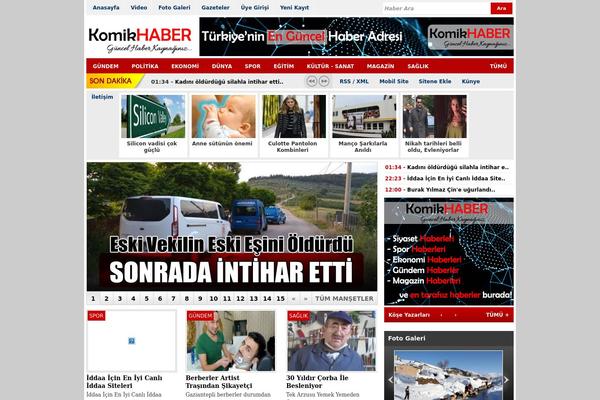Focus the Haber Ara search field
This screenshot has width=600, height=400.
[436, 8]
